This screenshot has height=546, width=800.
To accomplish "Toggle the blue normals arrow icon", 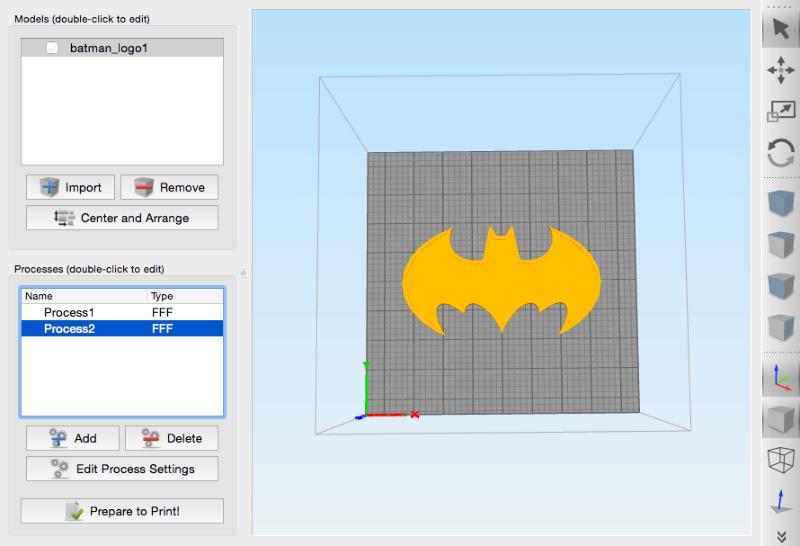I will pos(780,501).
